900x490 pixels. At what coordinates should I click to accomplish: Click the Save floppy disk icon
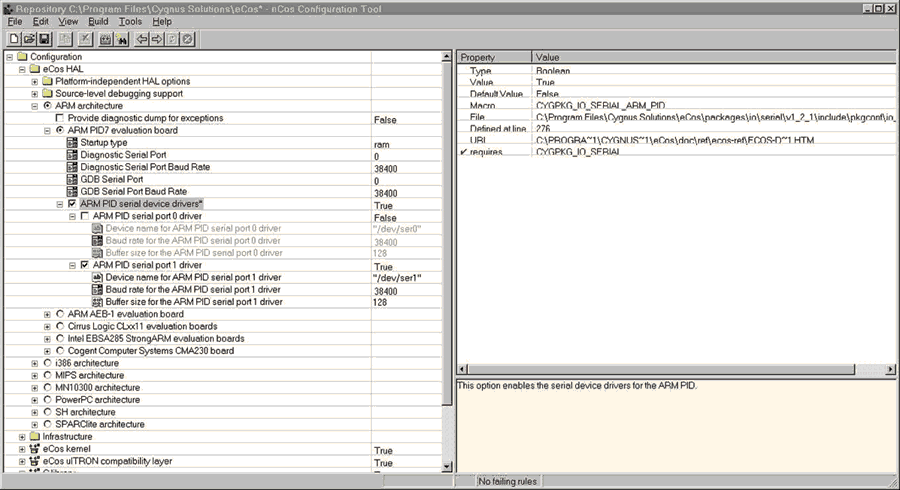click(44, 38)
